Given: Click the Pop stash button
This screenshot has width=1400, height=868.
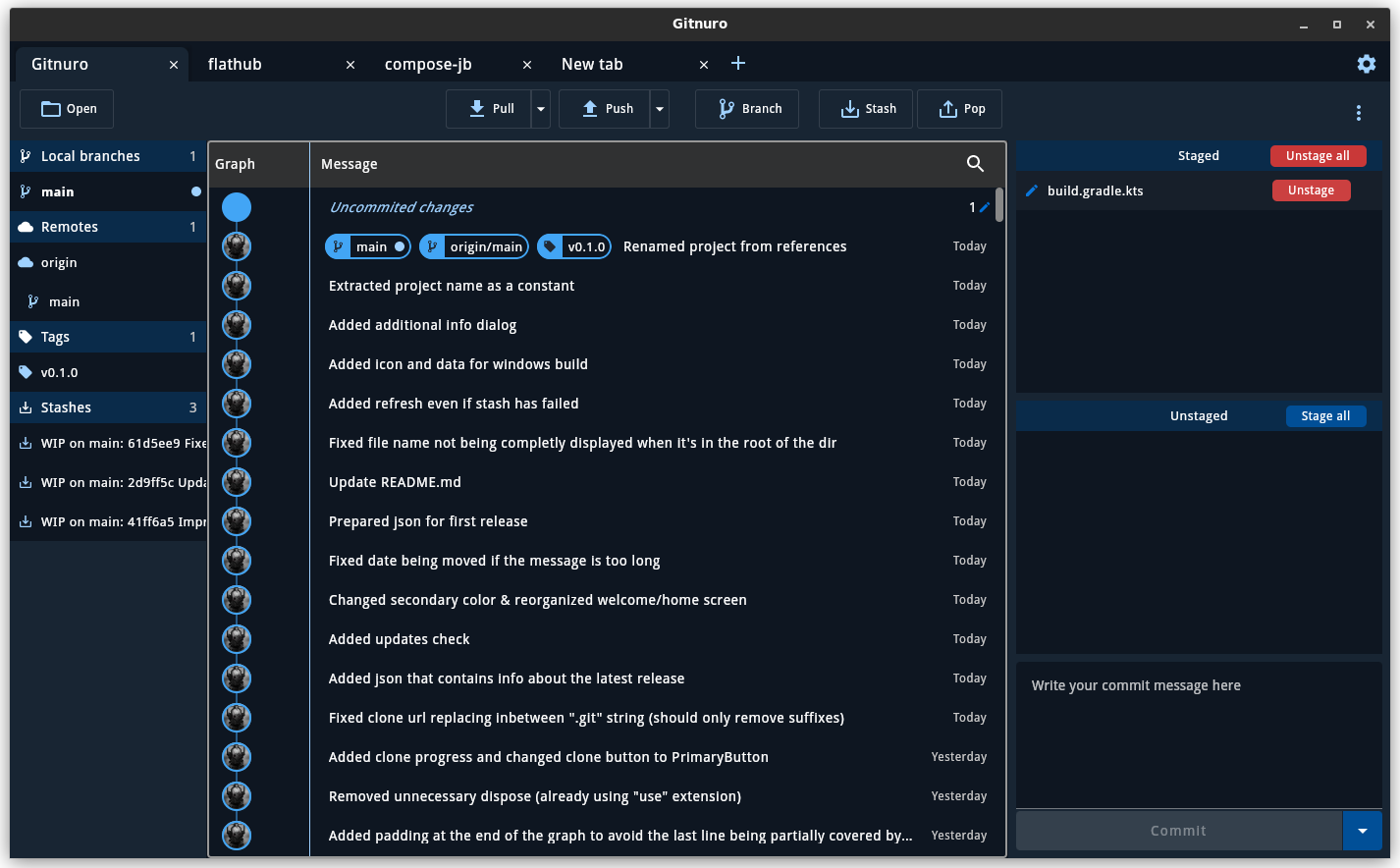Looking at the screenshot, I should [959, 109].
